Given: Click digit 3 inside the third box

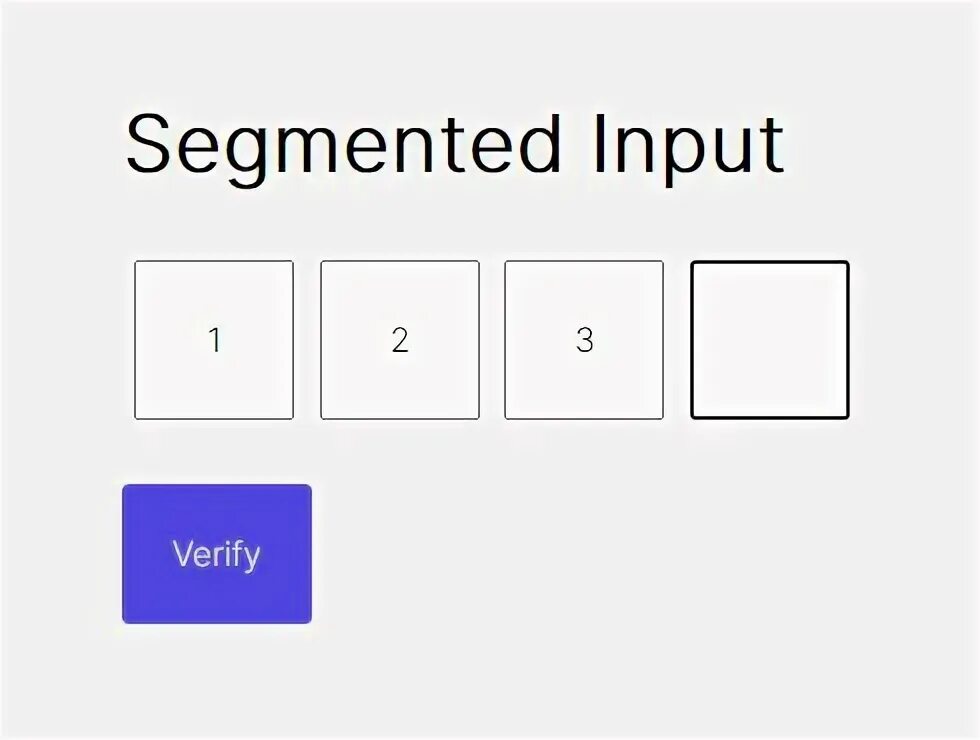Looking at the screenshot, I should [584, 340].
